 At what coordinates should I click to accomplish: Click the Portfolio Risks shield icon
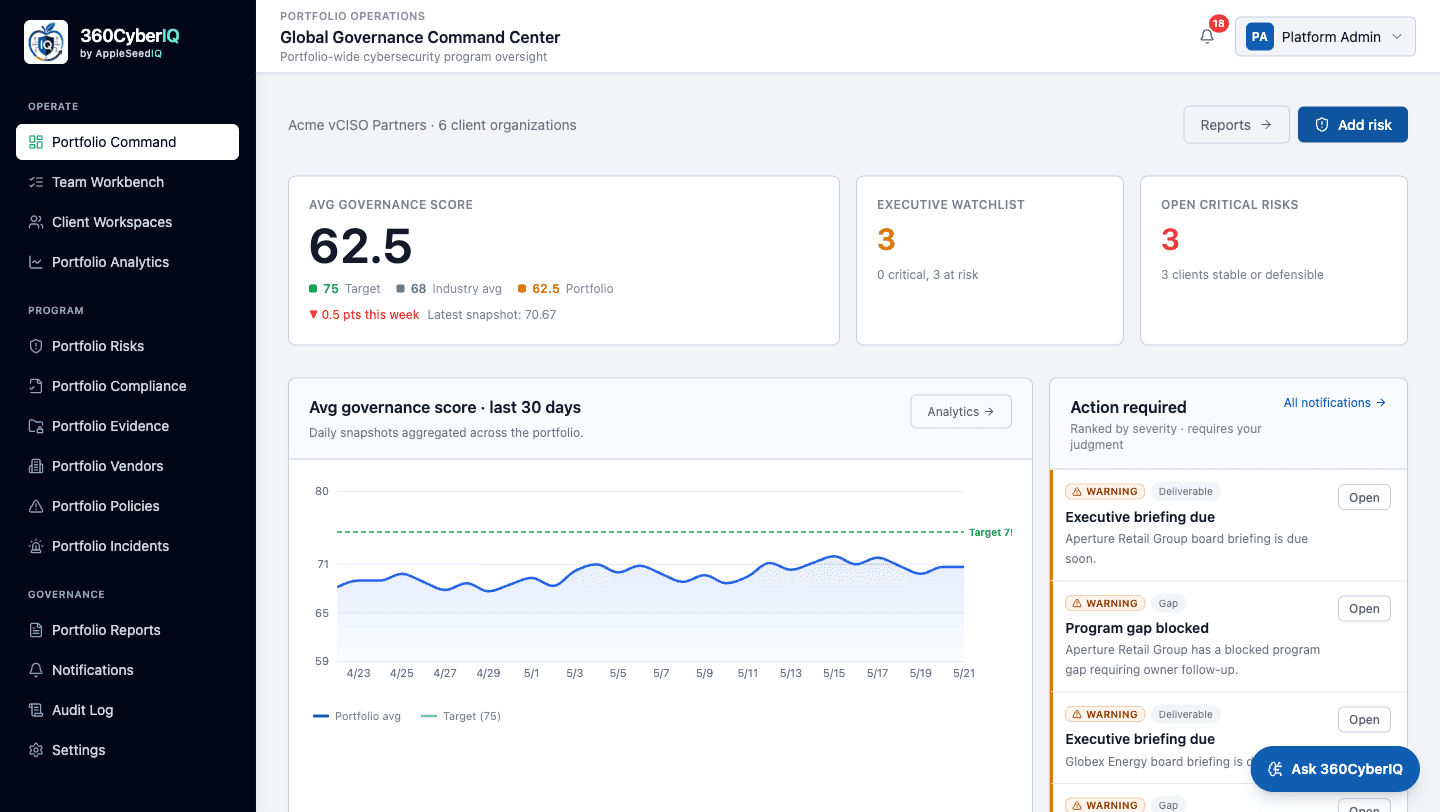[36, 346]
